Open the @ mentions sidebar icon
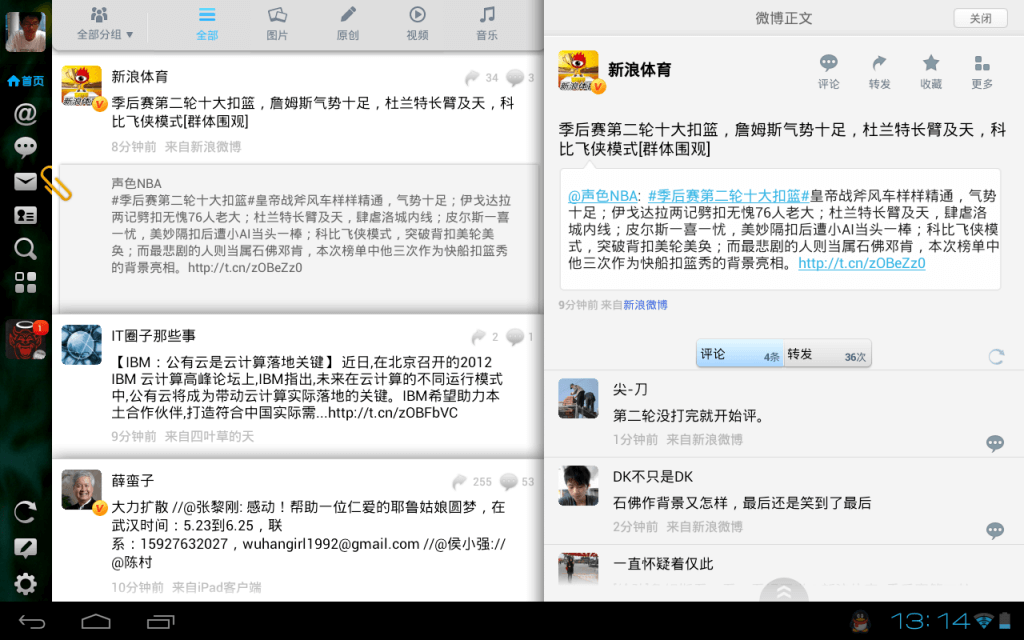The image size is (1024, 640). 25,114
